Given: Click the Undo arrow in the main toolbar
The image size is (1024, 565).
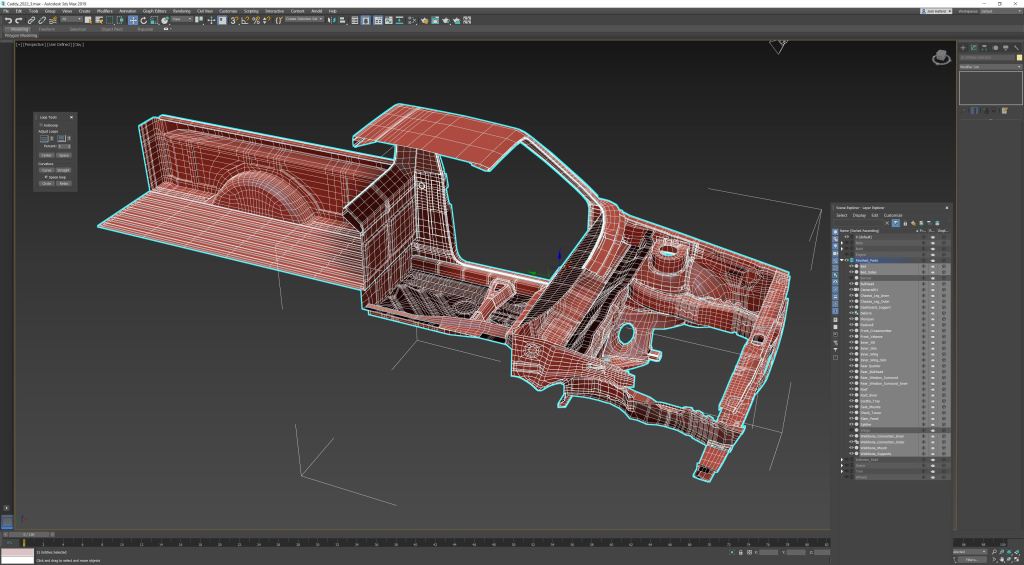Looking at the screenshot, I should (x=8, y=20).
